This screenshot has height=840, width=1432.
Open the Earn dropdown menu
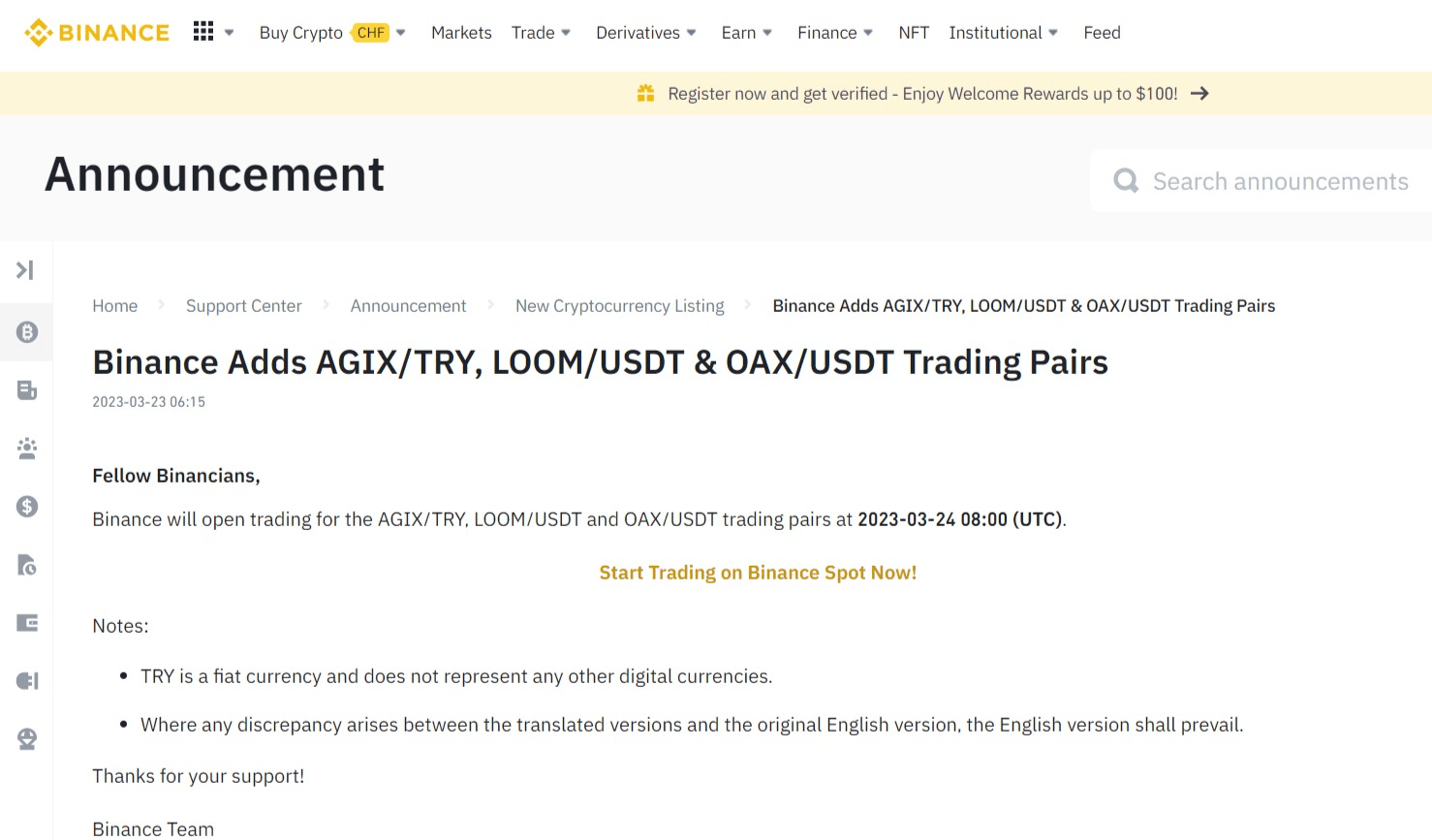[746, 33]
